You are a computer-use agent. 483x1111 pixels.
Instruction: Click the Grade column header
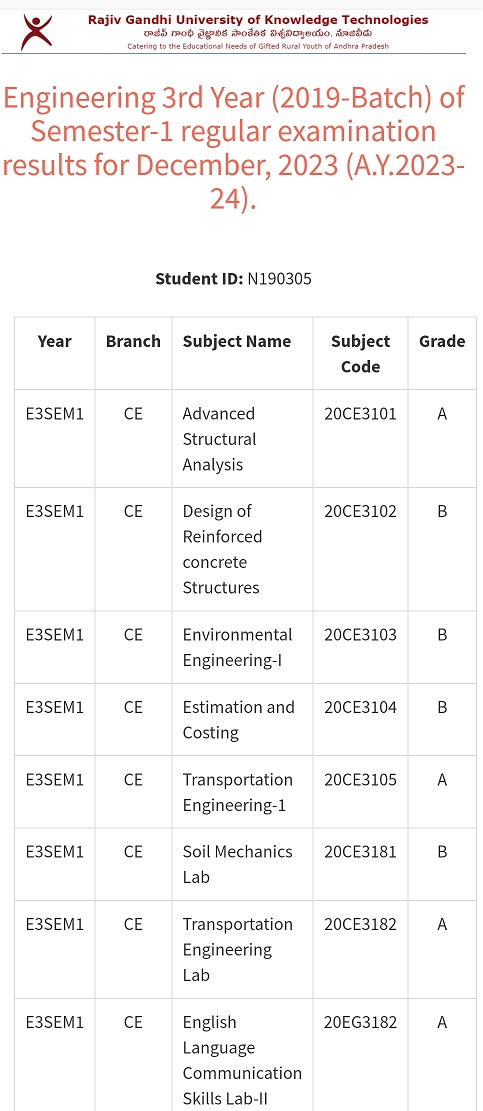pyautogui.click(x=442, y=342)
